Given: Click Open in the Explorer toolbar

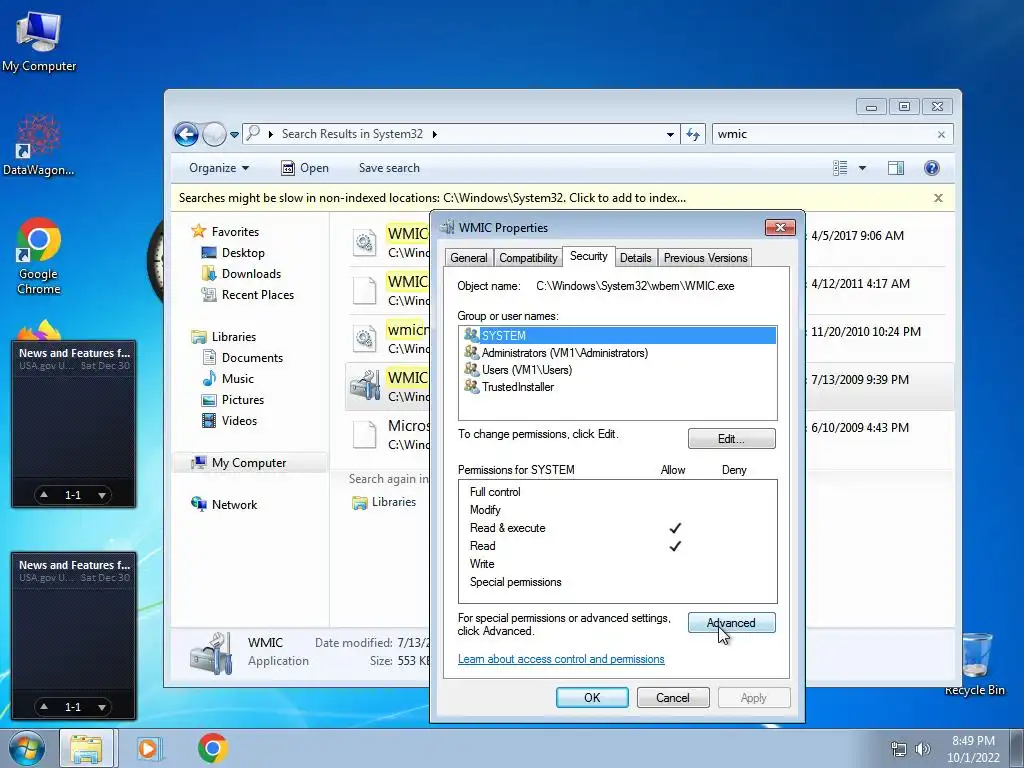Looking at the screenshot, I should 305,168.
